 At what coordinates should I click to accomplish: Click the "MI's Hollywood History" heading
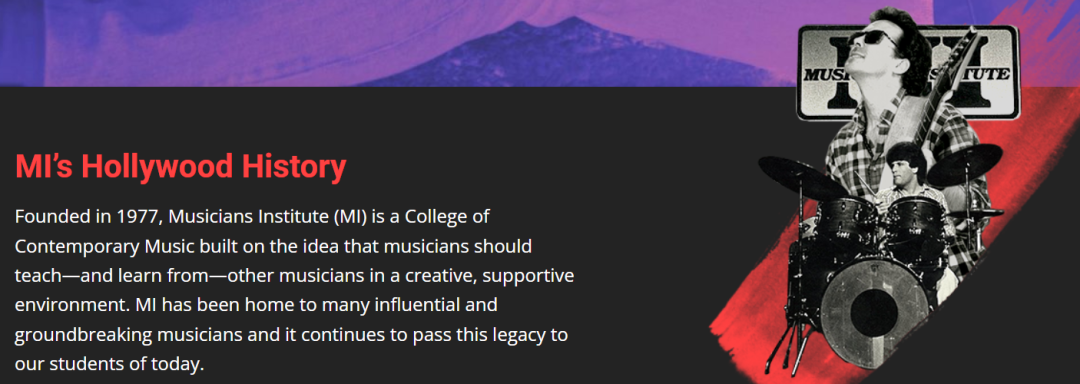(x=180, y=167)
